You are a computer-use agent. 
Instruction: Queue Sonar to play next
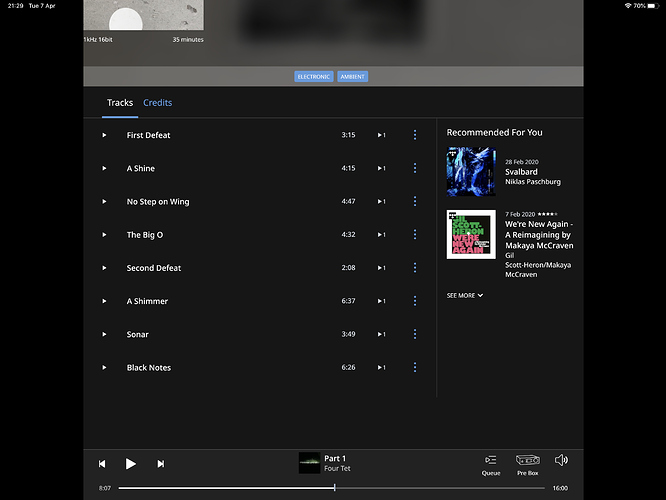[x=381, y=334]
